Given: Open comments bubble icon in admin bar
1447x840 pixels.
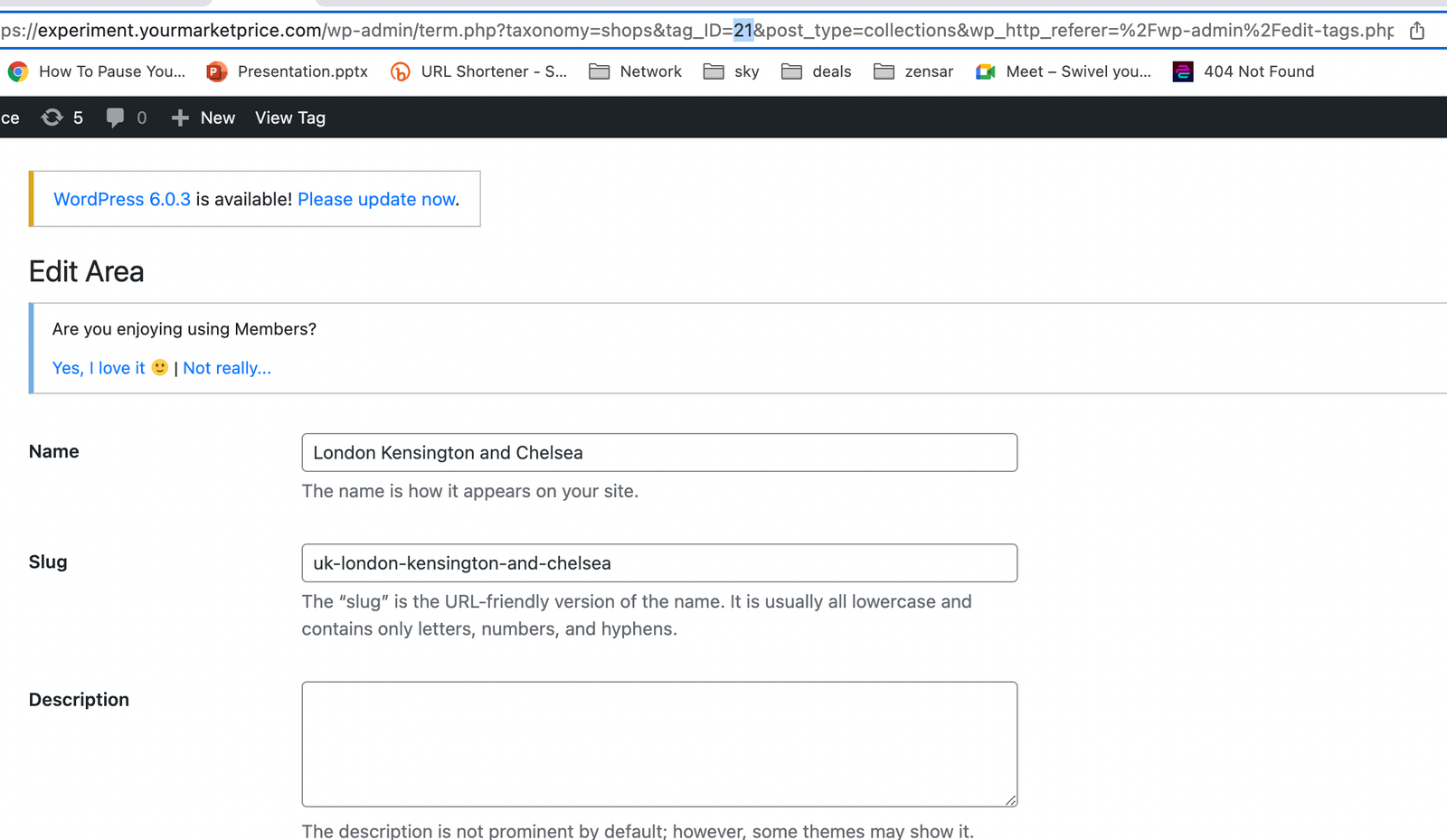Looking at the screenshot, I should pos(115,118).
